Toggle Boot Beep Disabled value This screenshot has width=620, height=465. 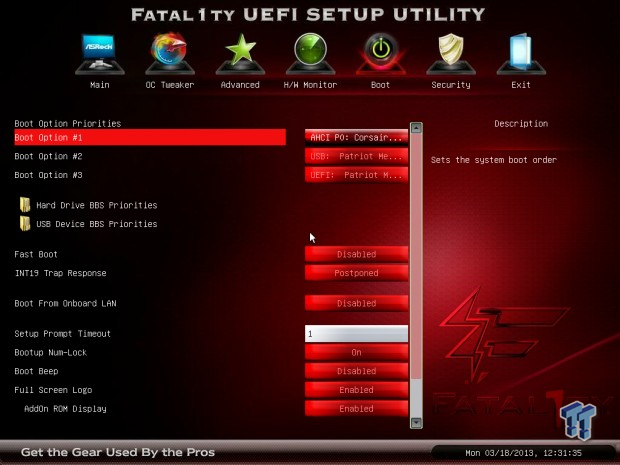click(x=356, y=371)
